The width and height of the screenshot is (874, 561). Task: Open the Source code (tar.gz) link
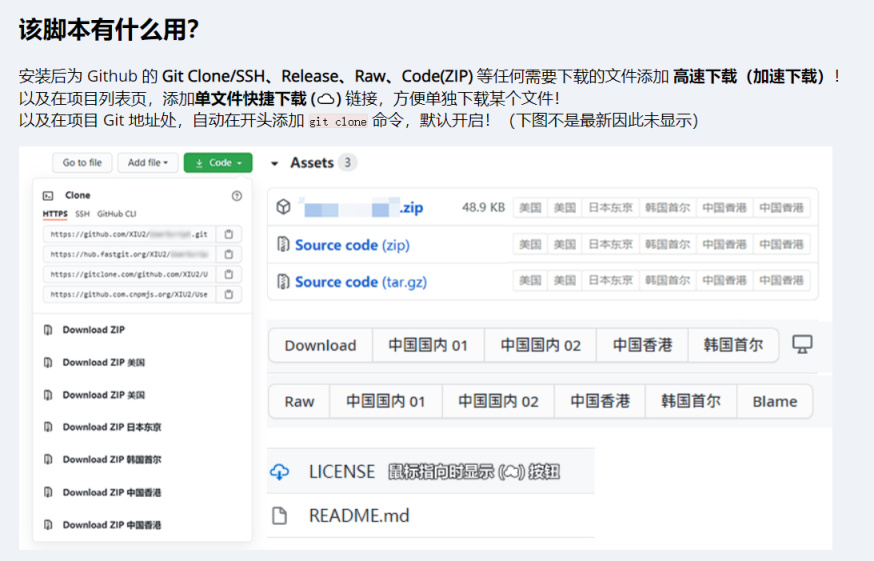point(361,282)
